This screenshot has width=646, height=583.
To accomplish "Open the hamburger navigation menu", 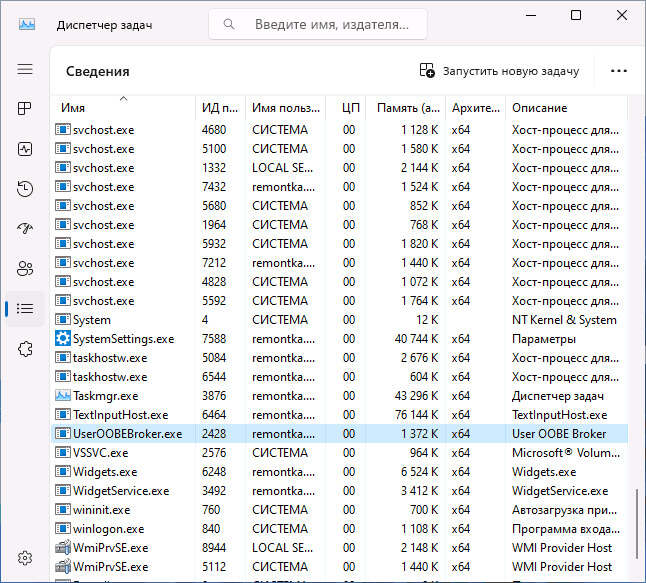I will click(25, 69).
